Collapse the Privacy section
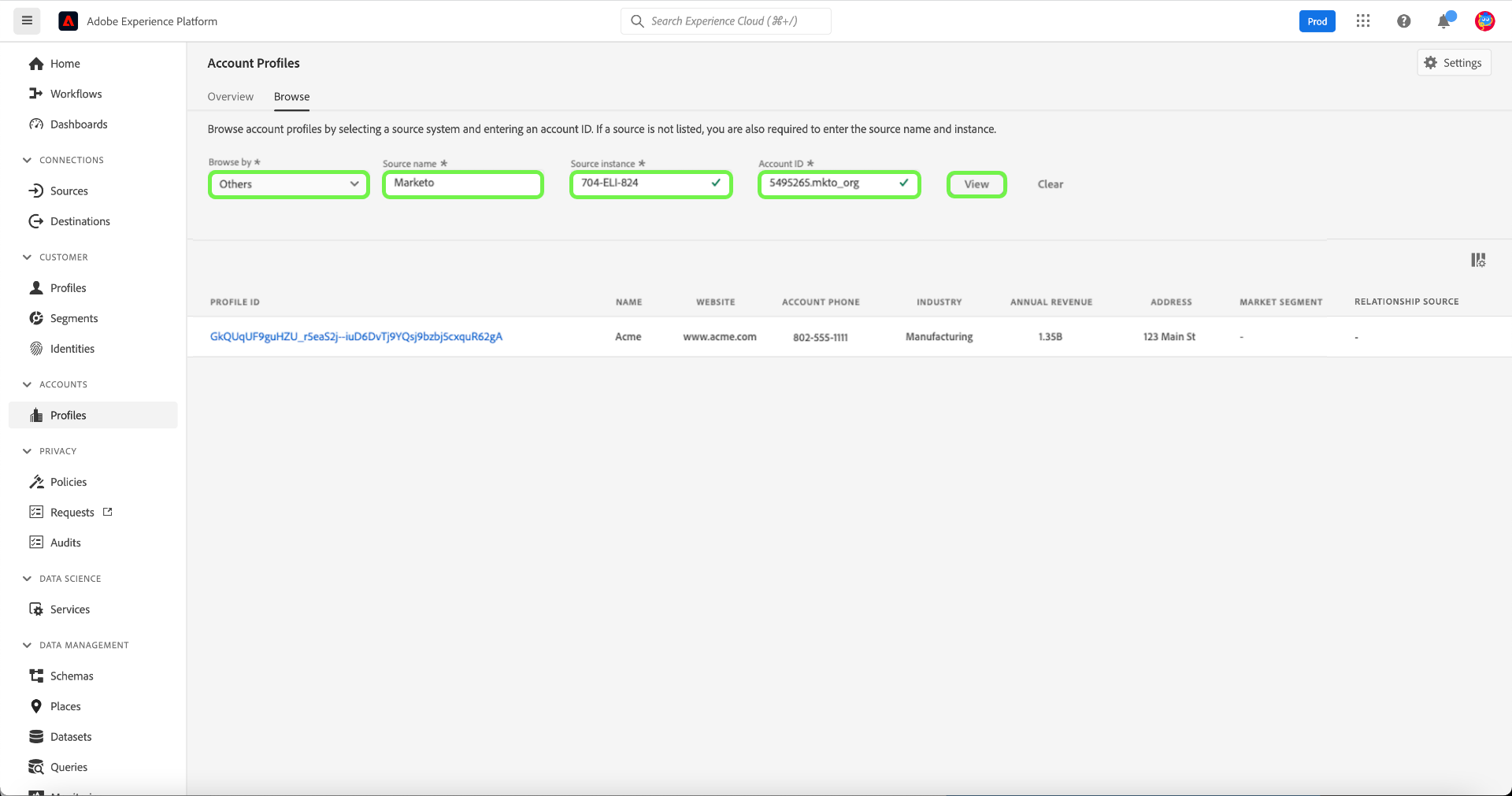 (27, 451)
